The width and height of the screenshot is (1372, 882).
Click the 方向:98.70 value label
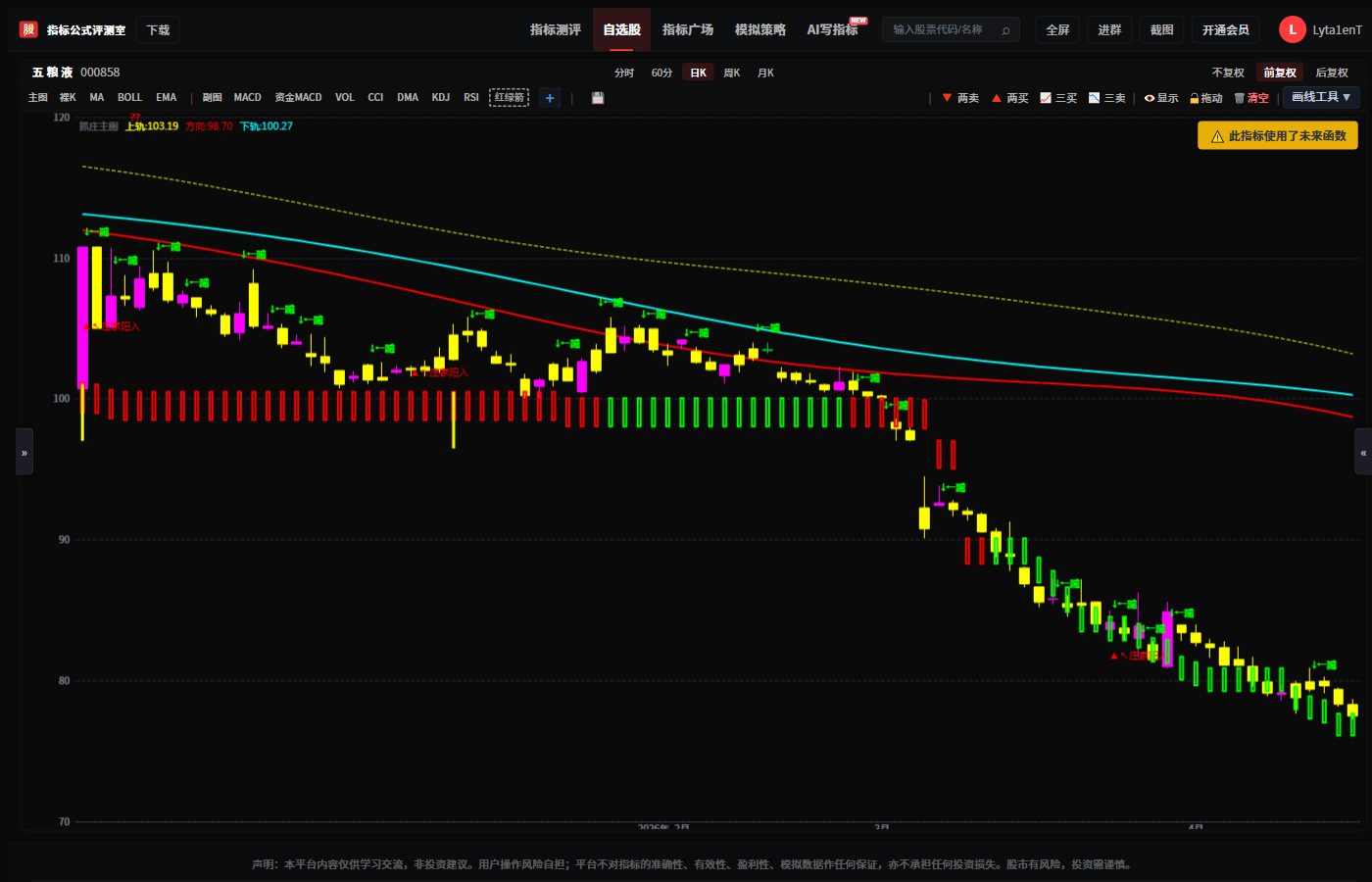tap(209, 126)
